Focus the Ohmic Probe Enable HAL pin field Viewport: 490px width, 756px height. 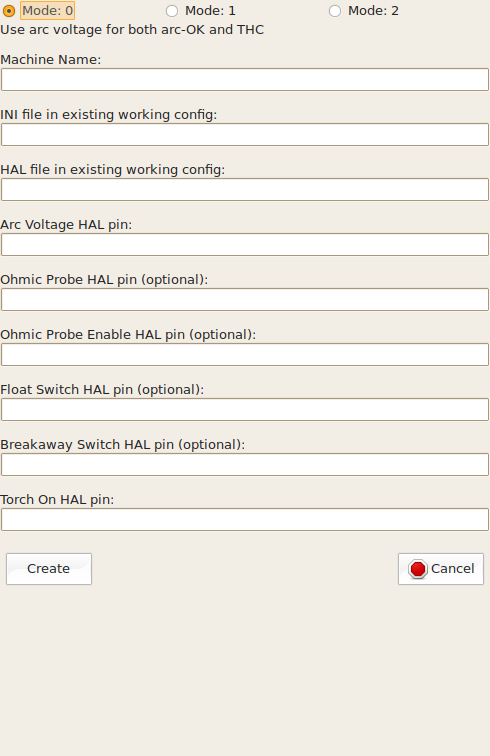point(245,354)
